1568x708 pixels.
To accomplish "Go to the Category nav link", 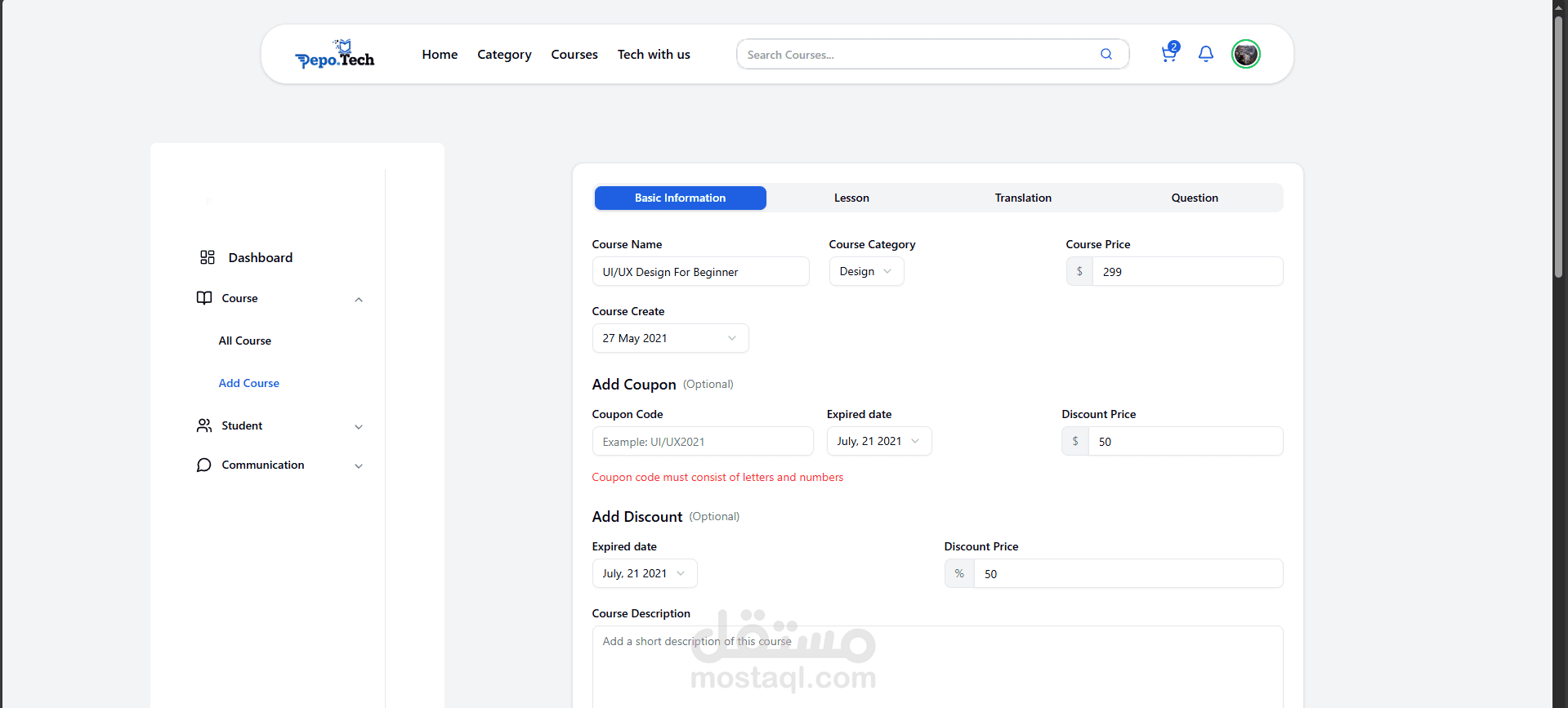I will (x=504, y=55).
